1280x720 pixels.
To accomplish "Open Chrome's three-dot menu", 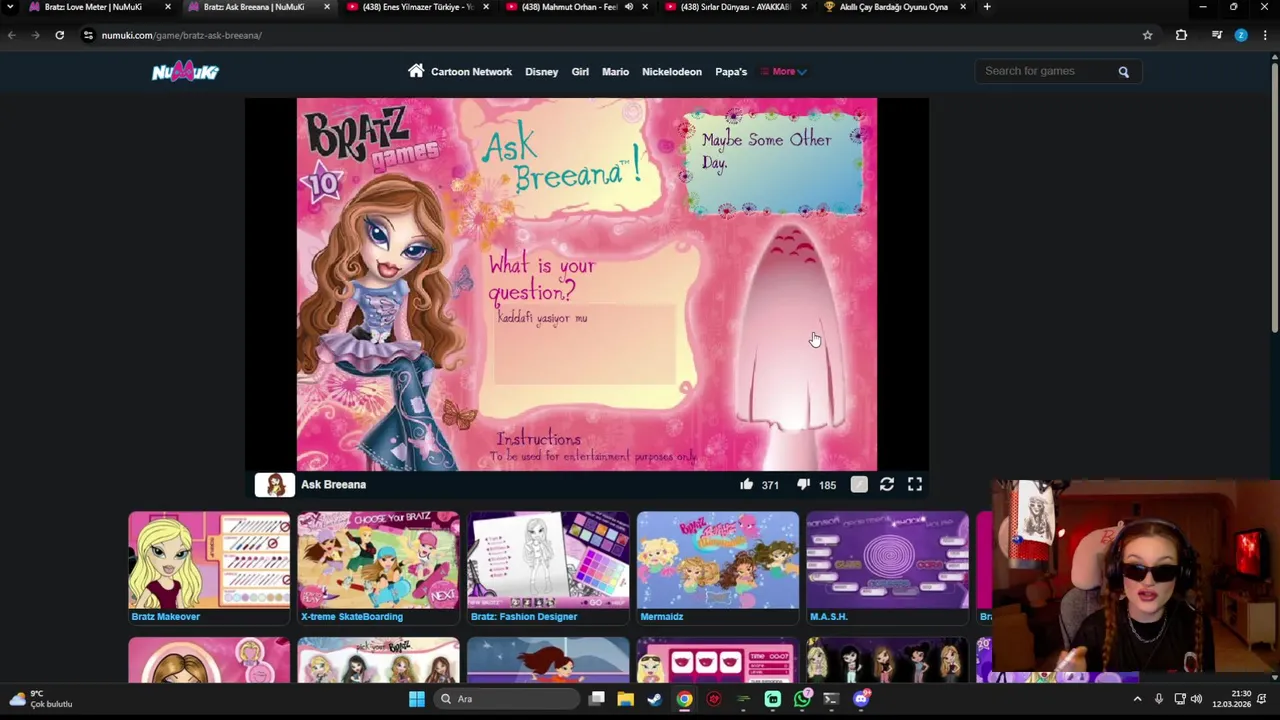I will coord(1264,35).
